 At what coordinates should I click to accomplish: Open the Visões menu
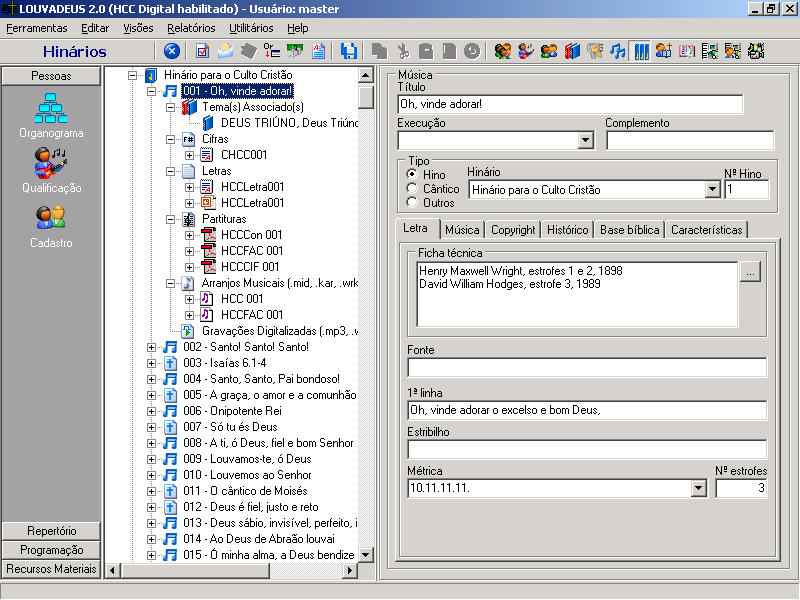point(138,28)
